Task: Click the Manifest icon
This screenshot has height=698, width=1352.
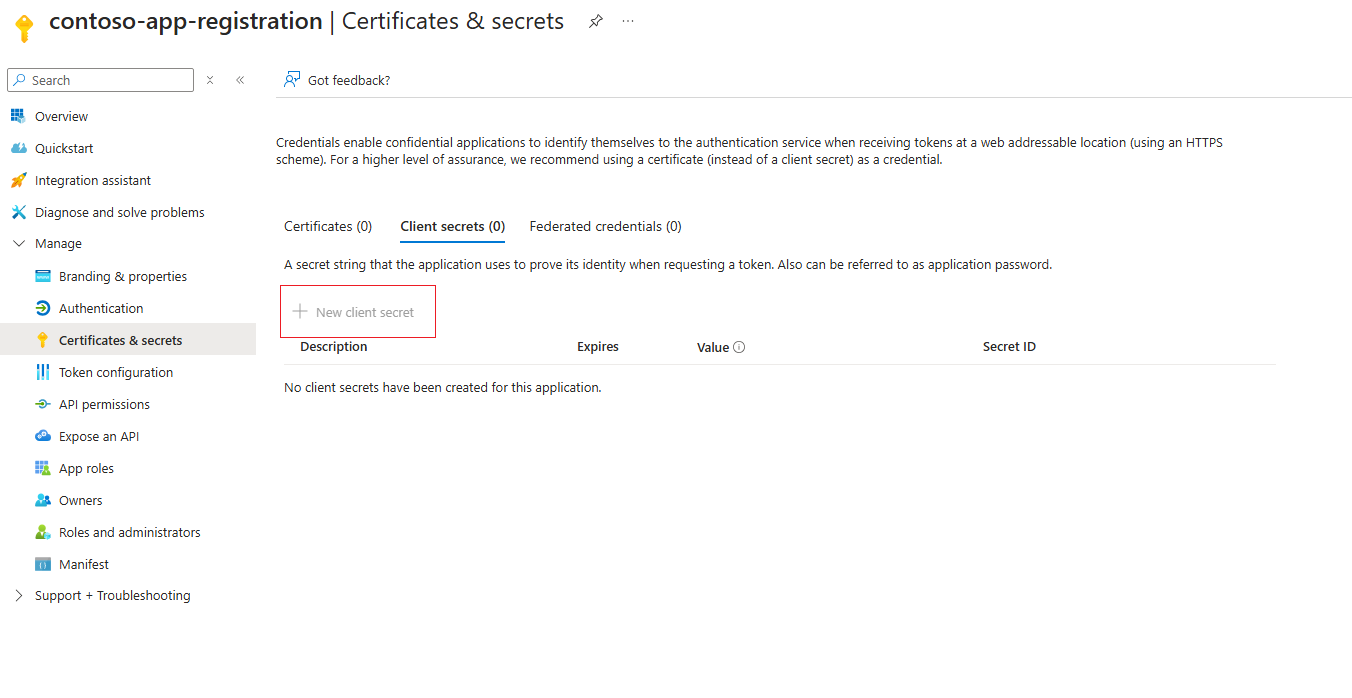Action: (x=42, y=564)
